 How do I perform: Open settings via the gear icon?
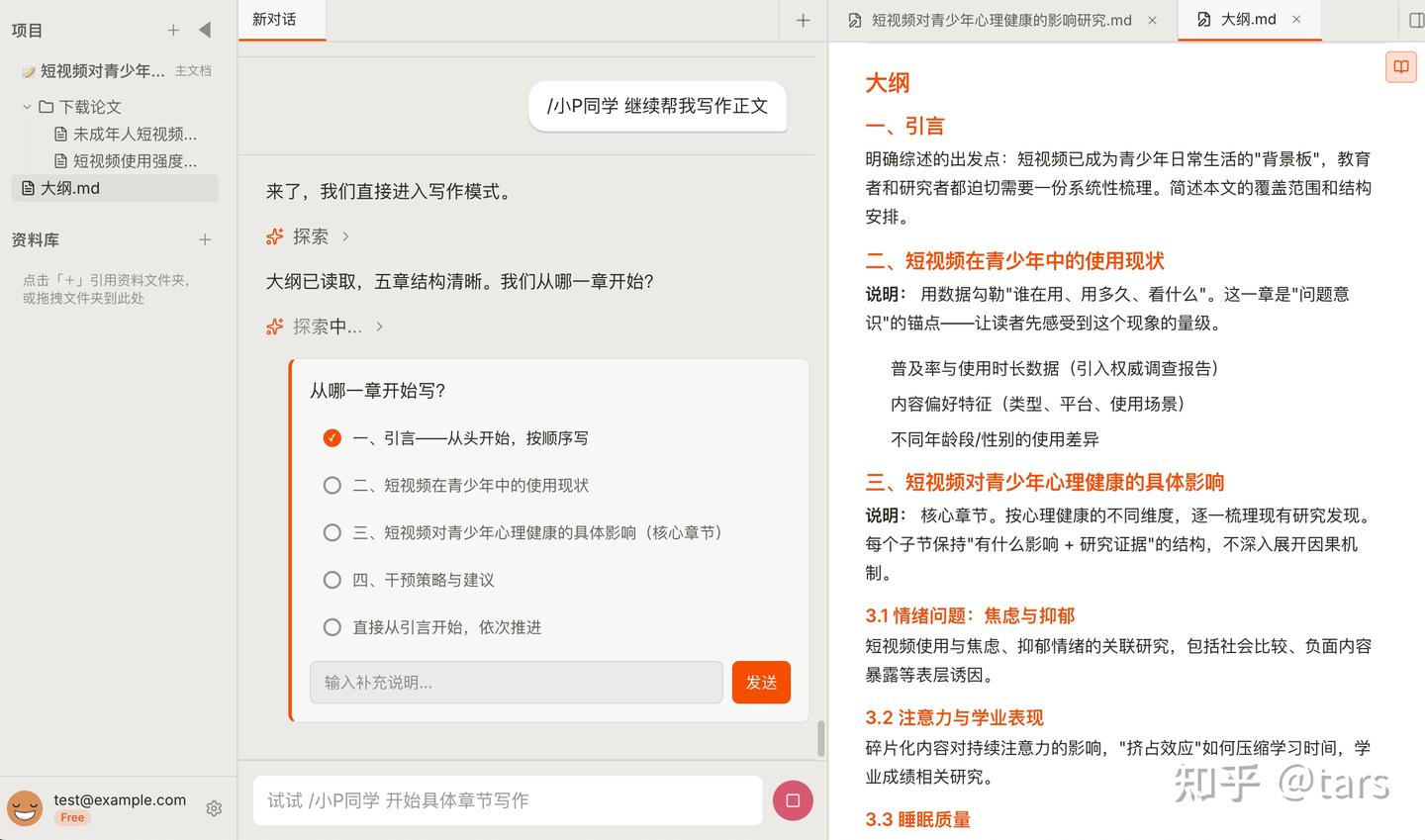point(214,808)
